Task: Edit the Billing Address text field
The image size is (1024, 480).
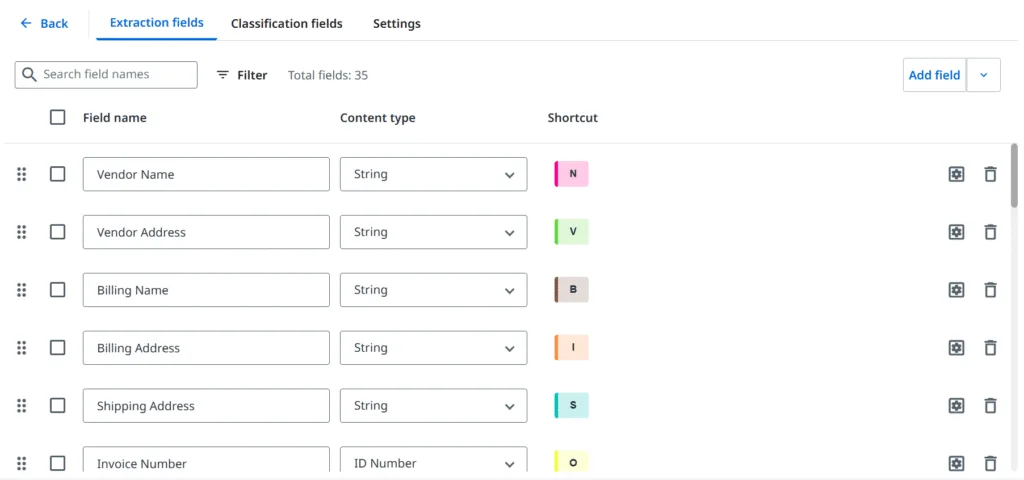Action: (x=206, y=347)
